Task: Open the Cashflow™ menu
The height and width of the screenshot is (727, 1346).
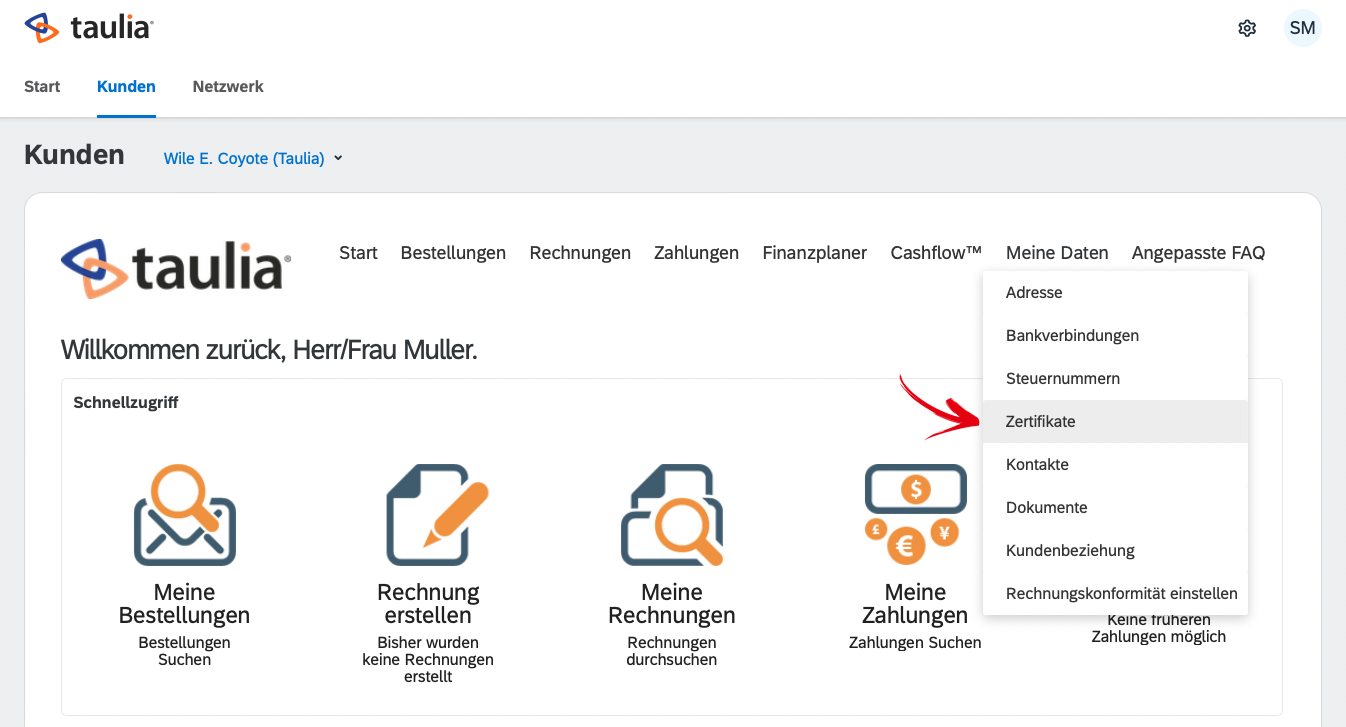Action: [936, 253]
